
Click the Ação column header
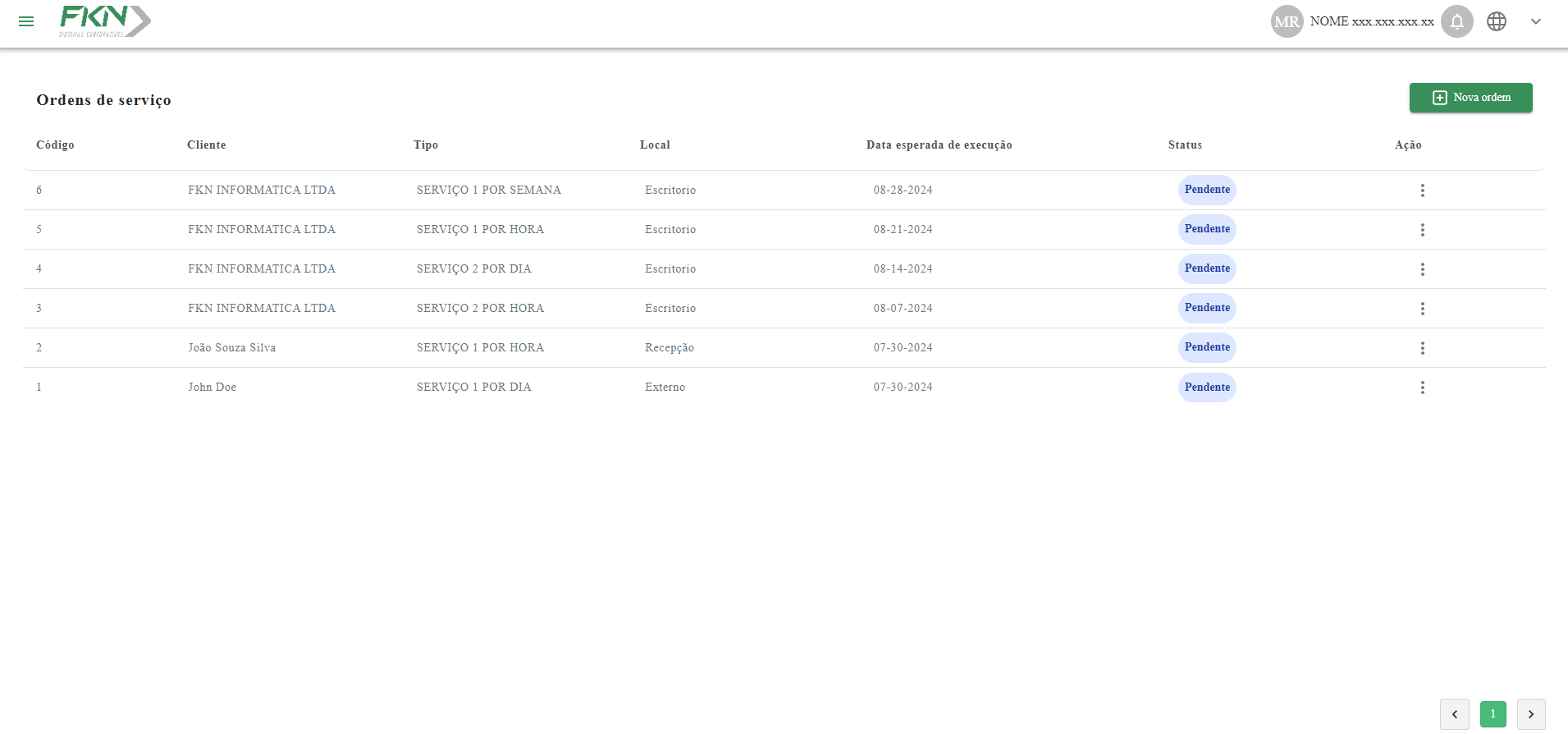(x=1408, y=145)
